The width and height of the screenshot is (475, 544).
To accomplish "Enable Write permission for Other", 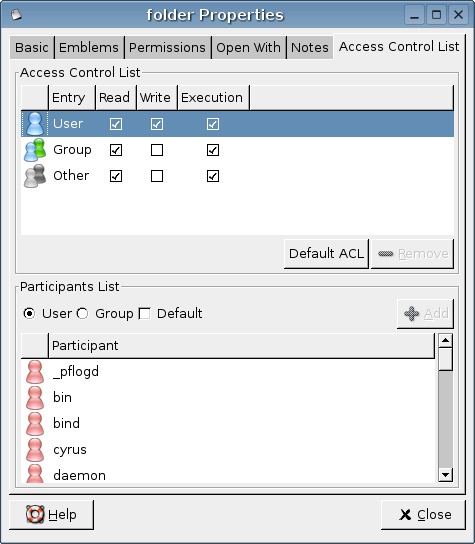I will coord(157,176).
